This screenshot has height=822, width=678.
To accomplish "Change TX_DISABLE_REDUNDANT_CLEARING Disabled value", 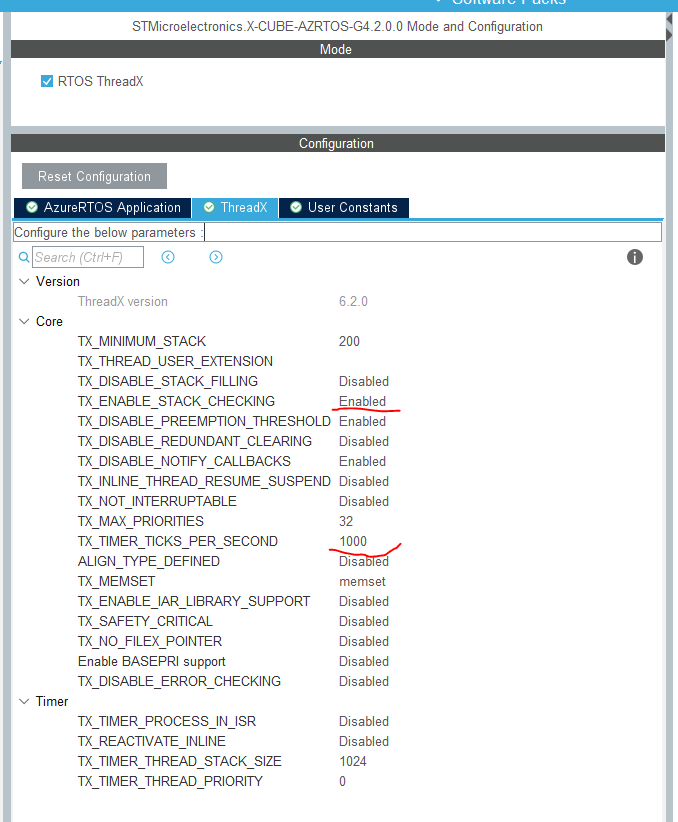I will click(x=364, y=441).
